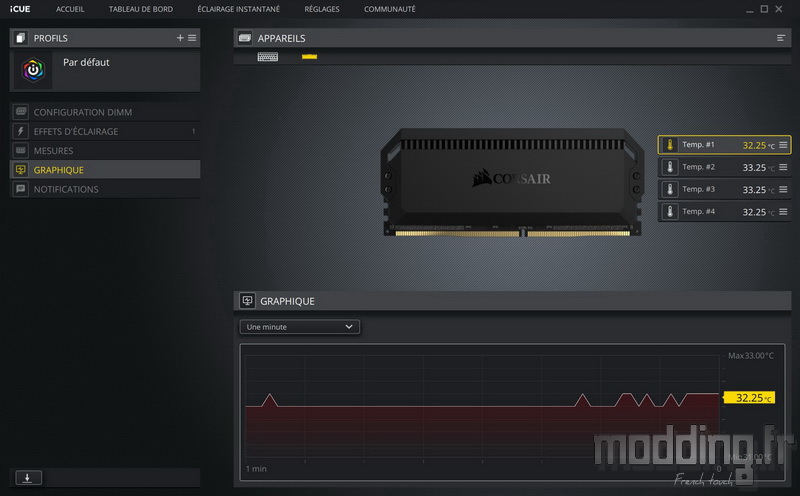
Task: Click the Mesures sidebar icon
Action: pos(20,151)
